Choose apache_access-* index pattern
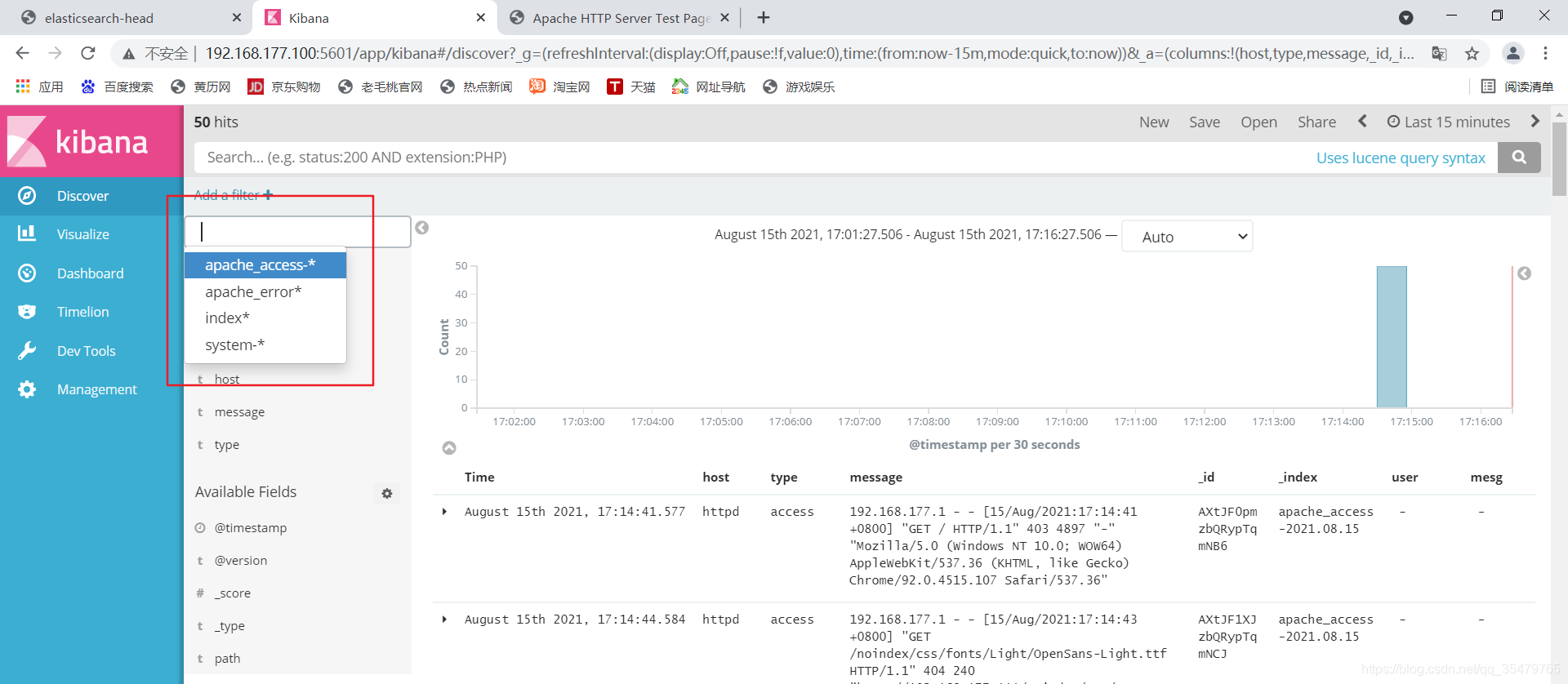 [265, 264]
